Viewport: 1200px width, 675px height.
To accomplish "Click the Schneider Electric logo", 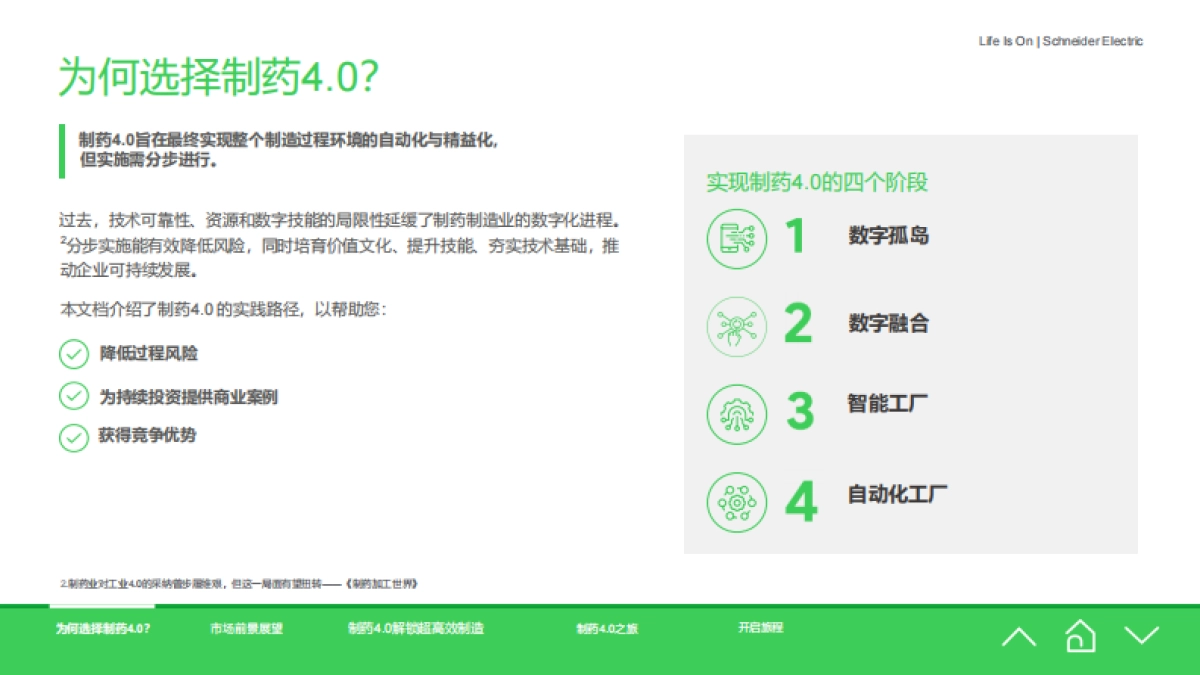I will (1060, 41).
